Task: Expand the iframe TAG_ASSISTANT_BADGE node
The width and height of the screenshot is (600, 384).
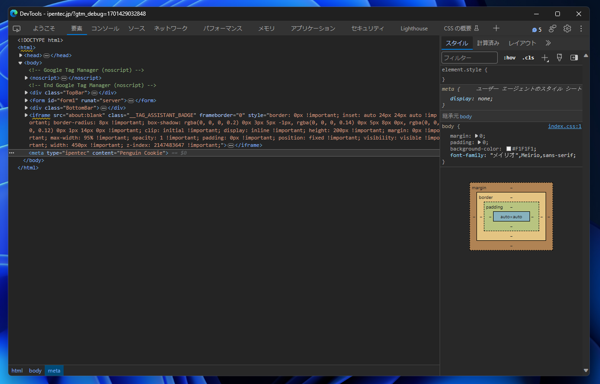Action: click(x=26, y=115)
